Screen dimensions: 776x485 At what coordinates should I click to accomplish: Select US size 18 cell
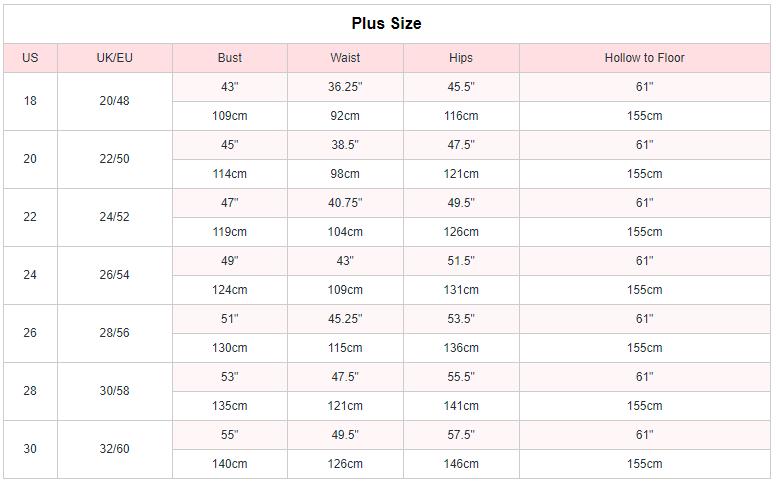pyautogui.click(x=30, y=101)
